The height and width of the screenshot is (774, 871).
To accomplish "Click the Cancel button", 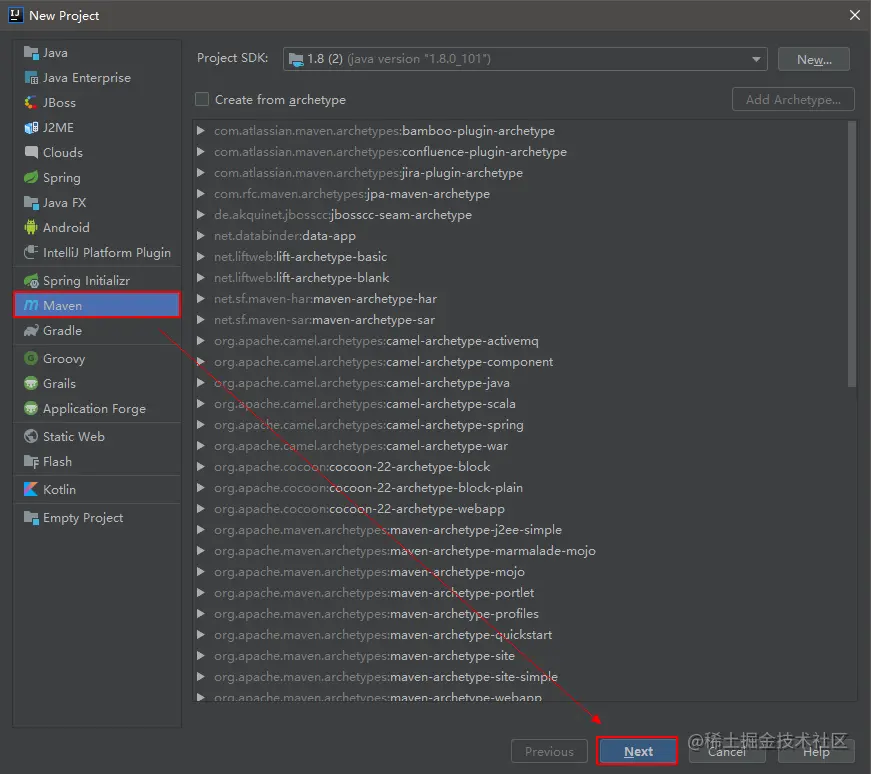I will click(x=727, y=751).
